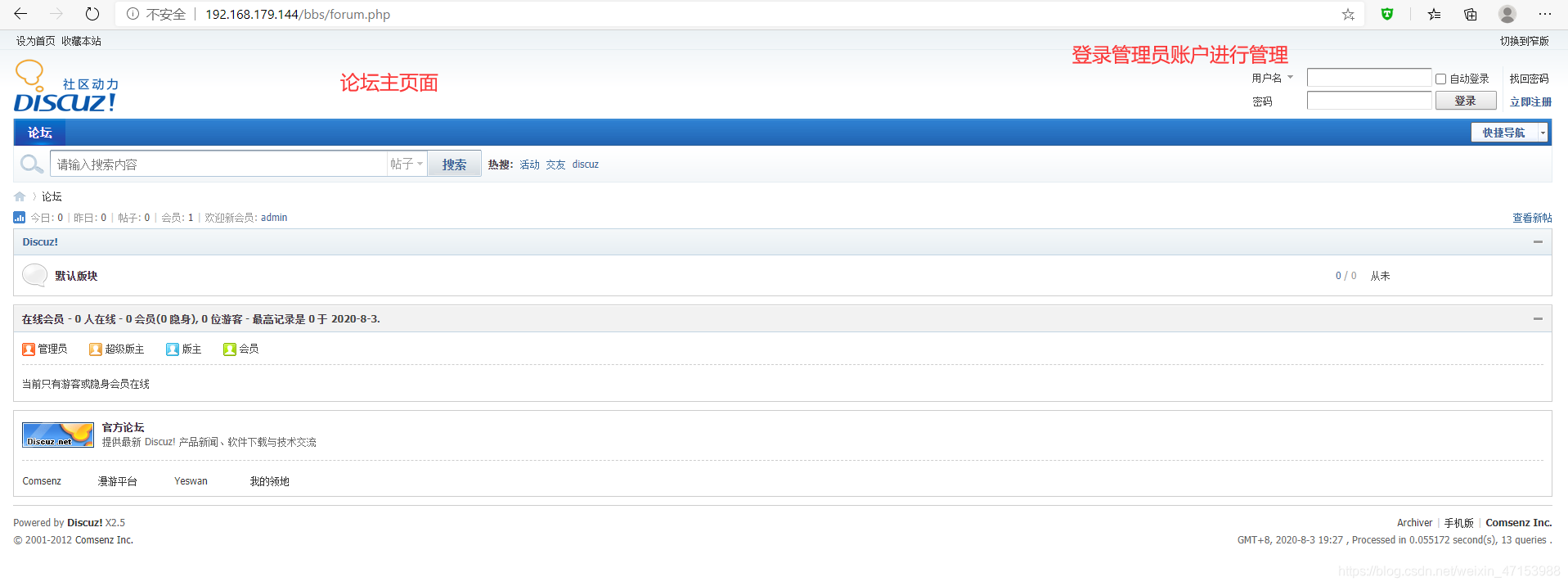Enable the 自动登录 checkbox
This screenshot has width=1568, height=586.
(1440, 79)
